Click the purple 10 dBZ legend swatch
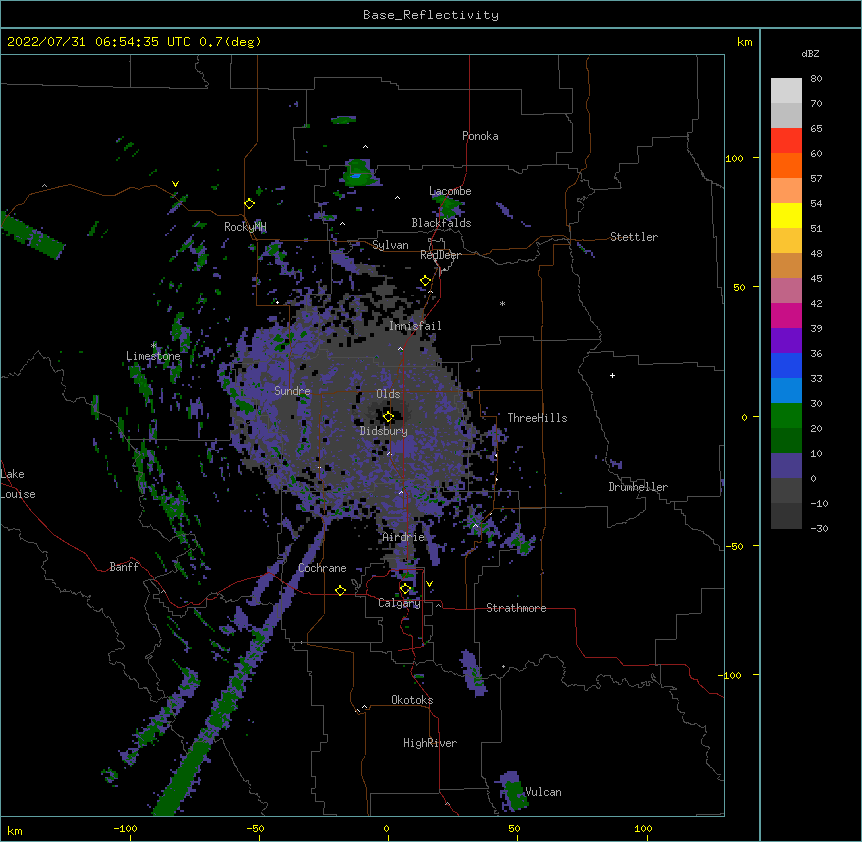This screenshot has width=862, height=842. click(786, 466)
